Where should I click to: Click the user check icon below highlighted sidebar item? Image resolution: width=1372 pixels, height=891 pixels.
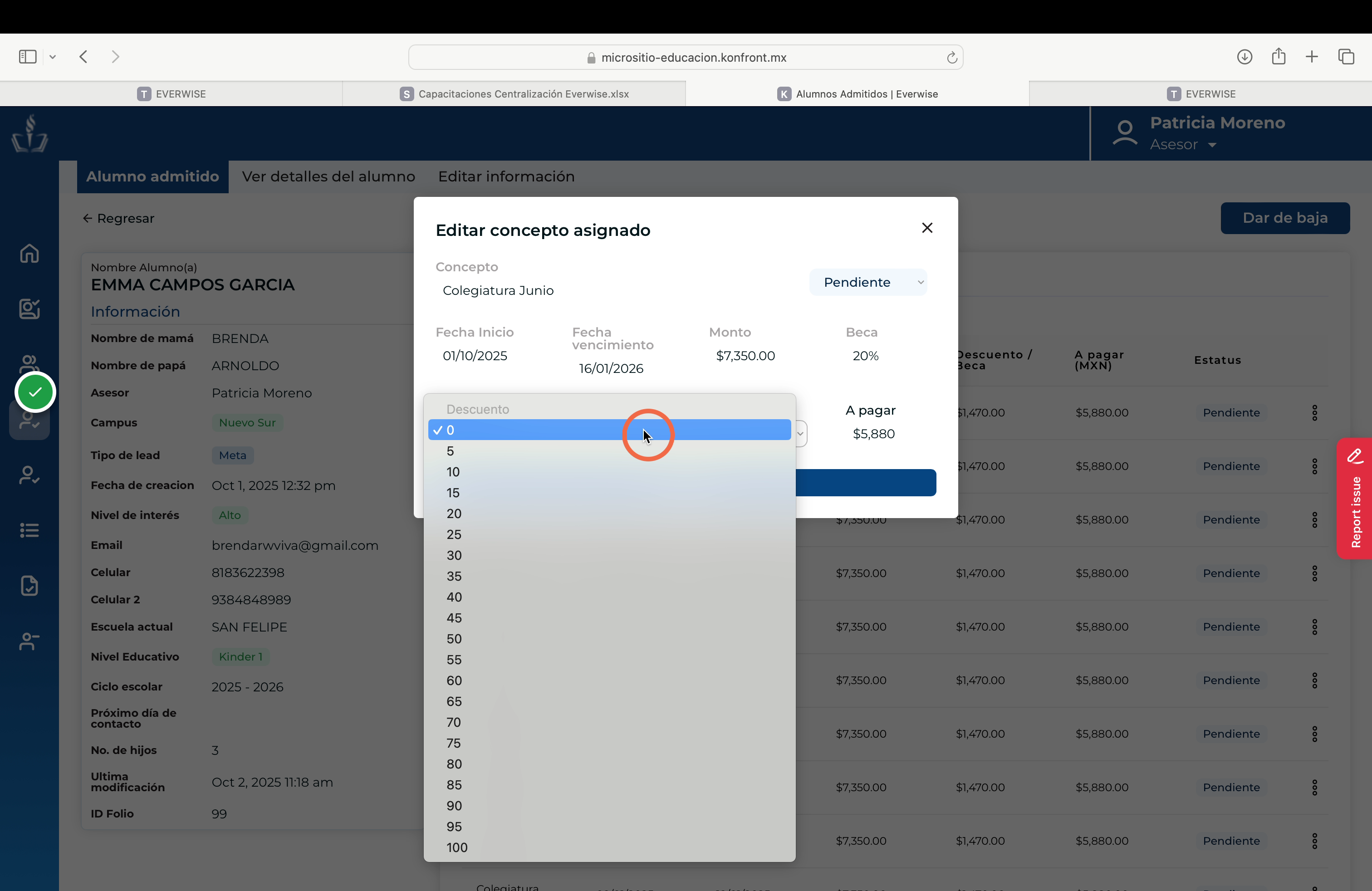pyautogui.click(x=29, y=475)
